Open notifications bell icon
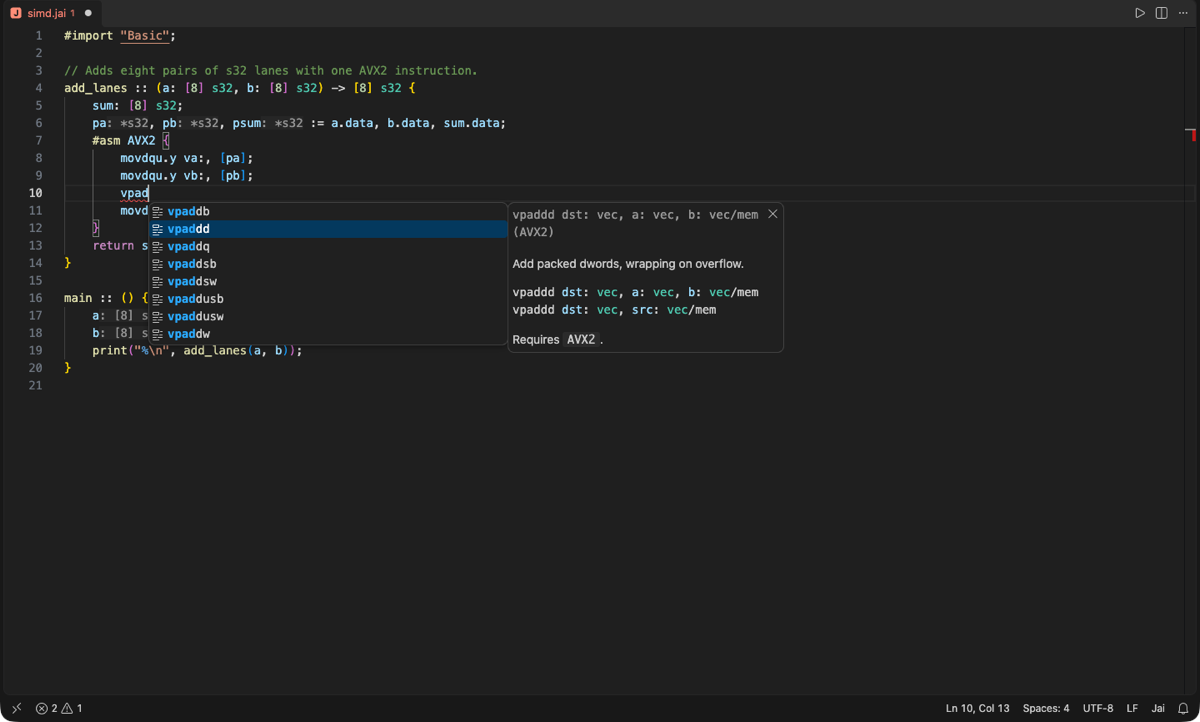Screen dimensions: 1200x722 pos(1183,708)
